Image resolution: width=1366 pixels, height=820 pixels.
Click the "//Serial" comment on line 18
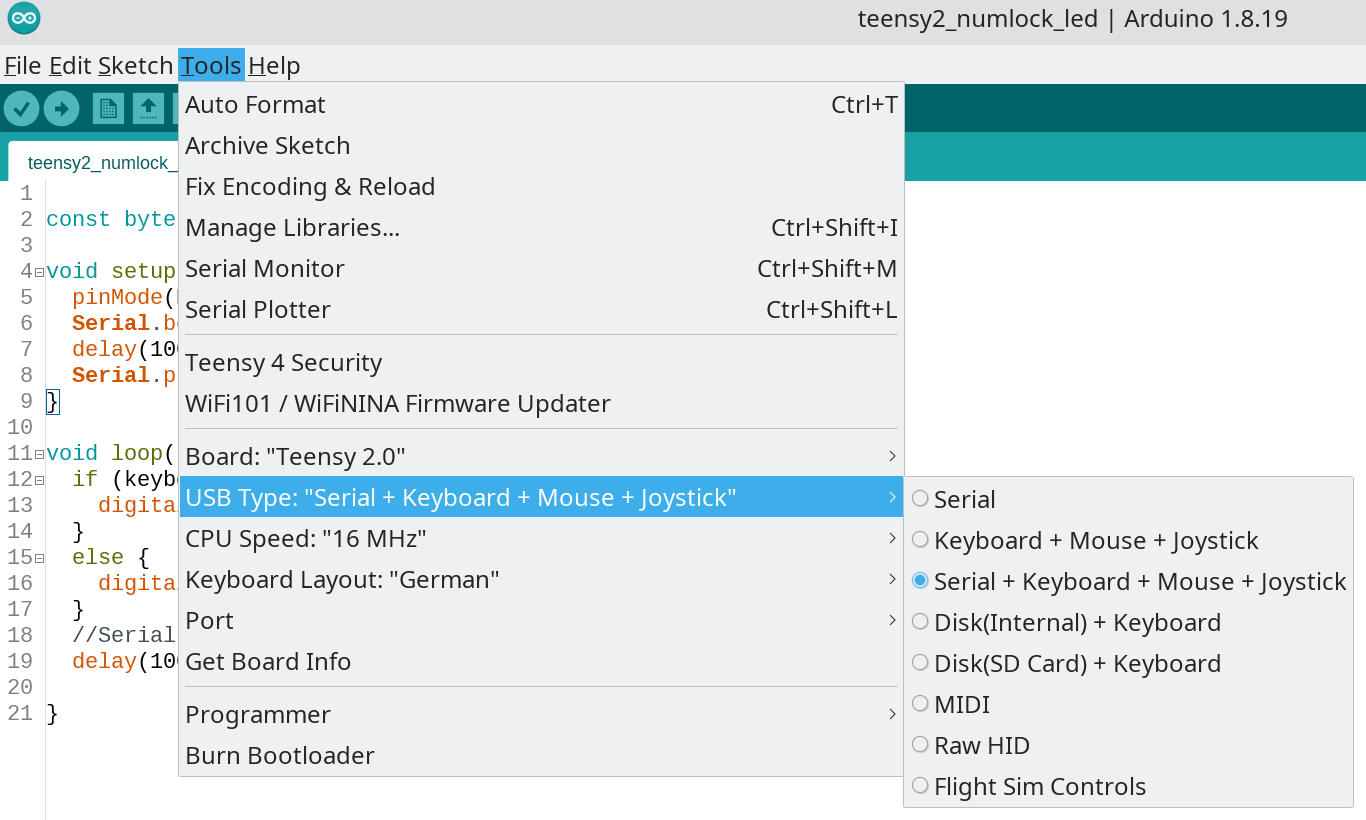124,635
